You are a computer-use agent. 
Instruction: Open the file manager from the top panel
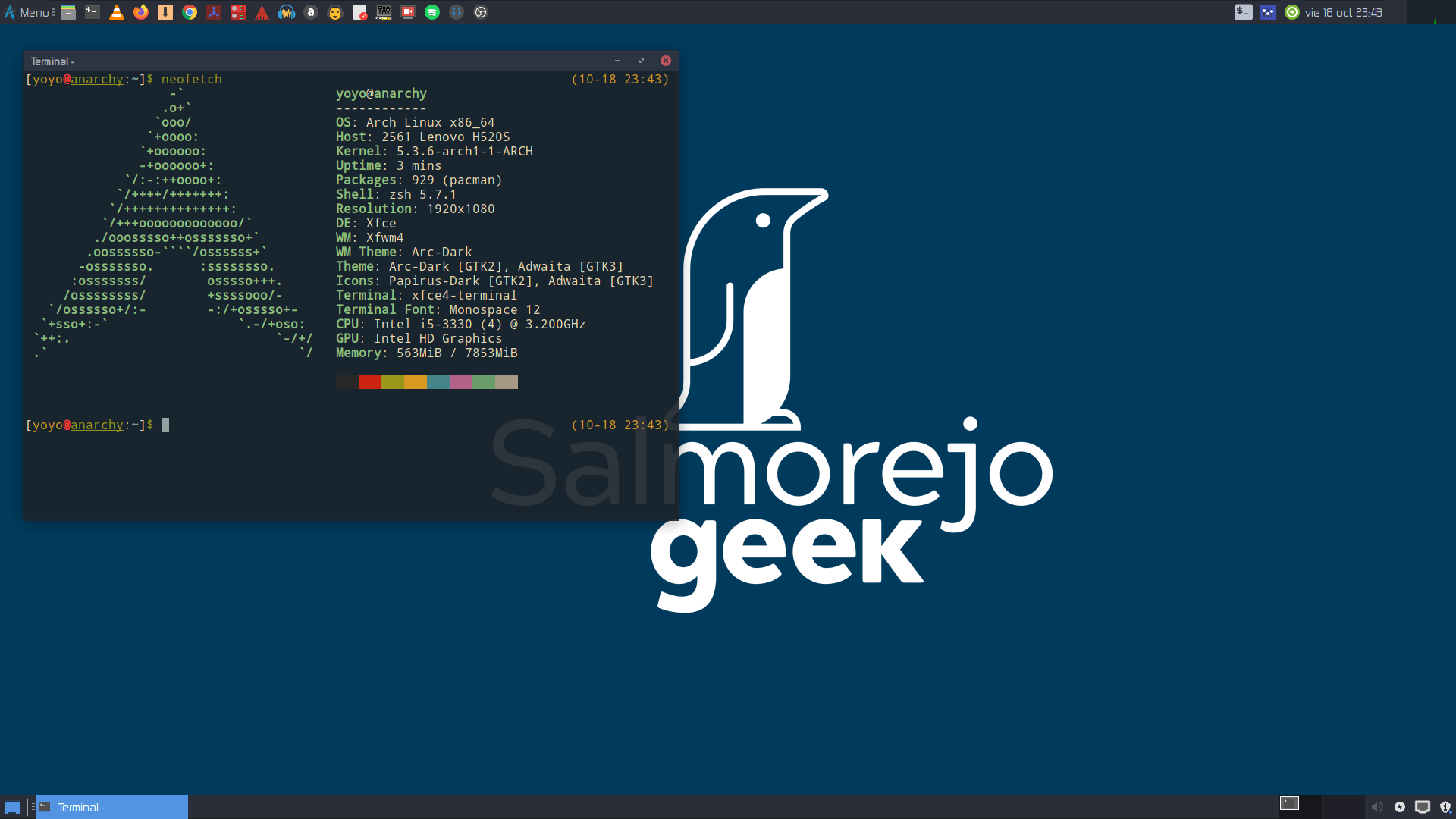pos(67,12)
